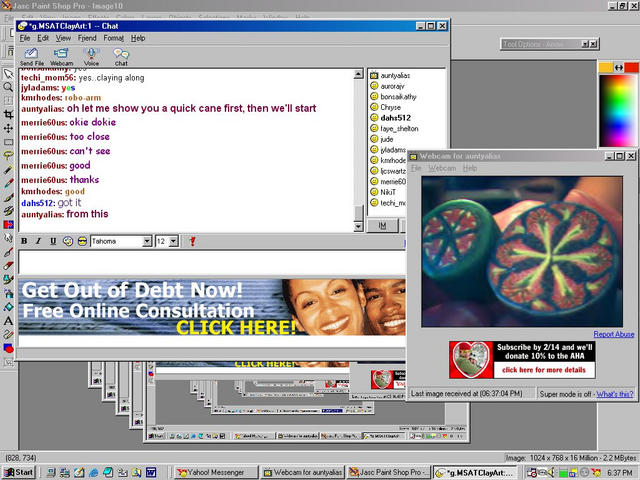The width and height of the screenshot is (640, 480).
Task: Click the AHA subscribe banner in webcam window
Action: tap(522, 360)
